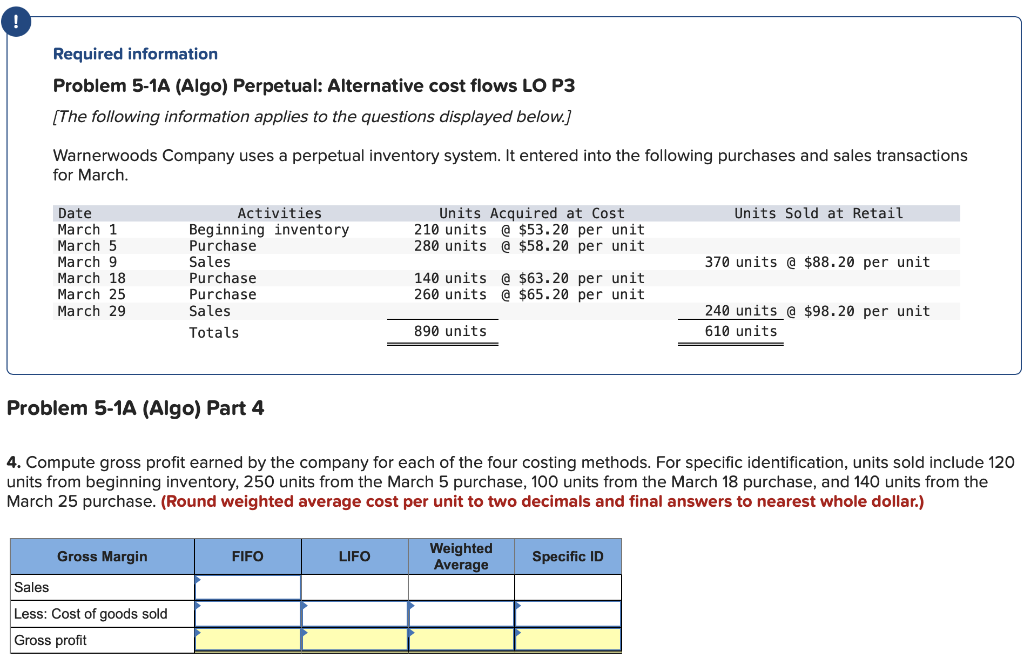
Task: Click the flag marker in LIFO Gross profit cell
Action: [x=305, y=633]
